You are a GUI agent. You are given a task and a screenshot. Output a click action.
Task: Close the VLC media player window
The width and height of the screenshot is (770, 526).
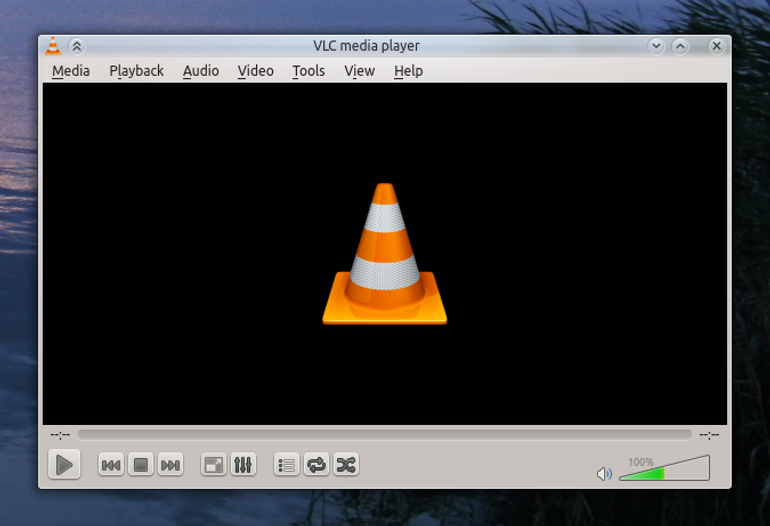coord(716,46)
